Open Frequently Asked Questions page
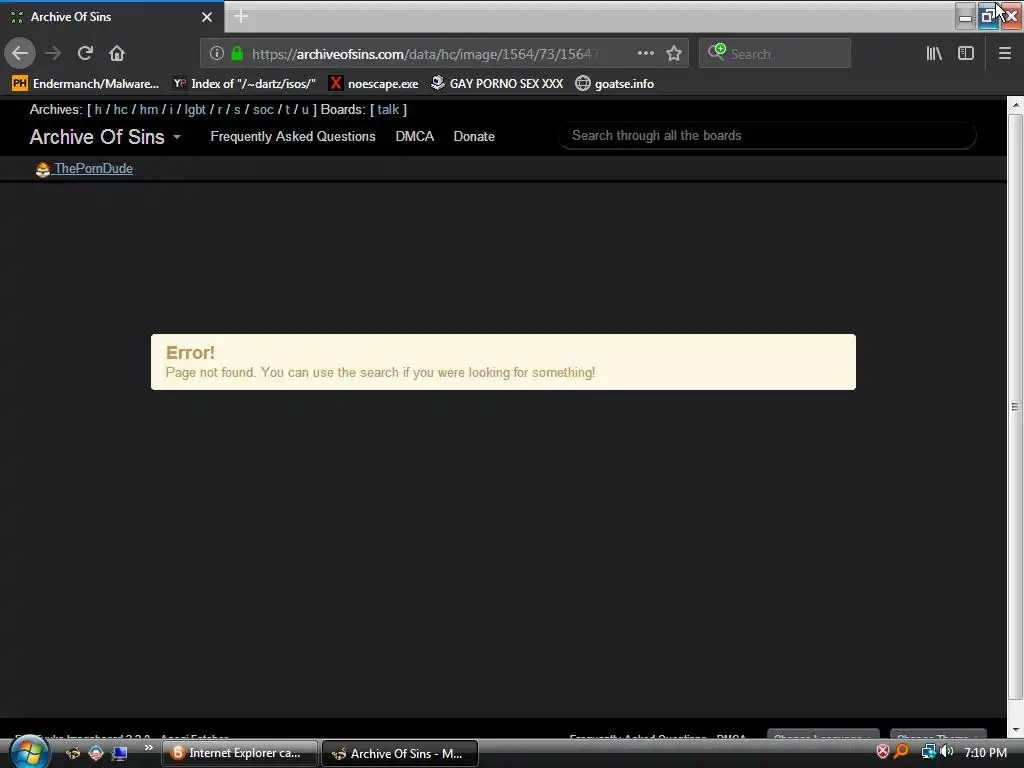Viewport: 1024px width, 768px height. (x=293, y=136)
